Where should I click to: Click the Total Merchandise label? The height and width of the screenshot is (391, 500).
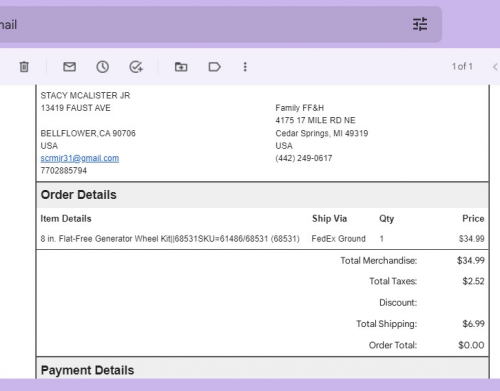[x=379, y=261]
